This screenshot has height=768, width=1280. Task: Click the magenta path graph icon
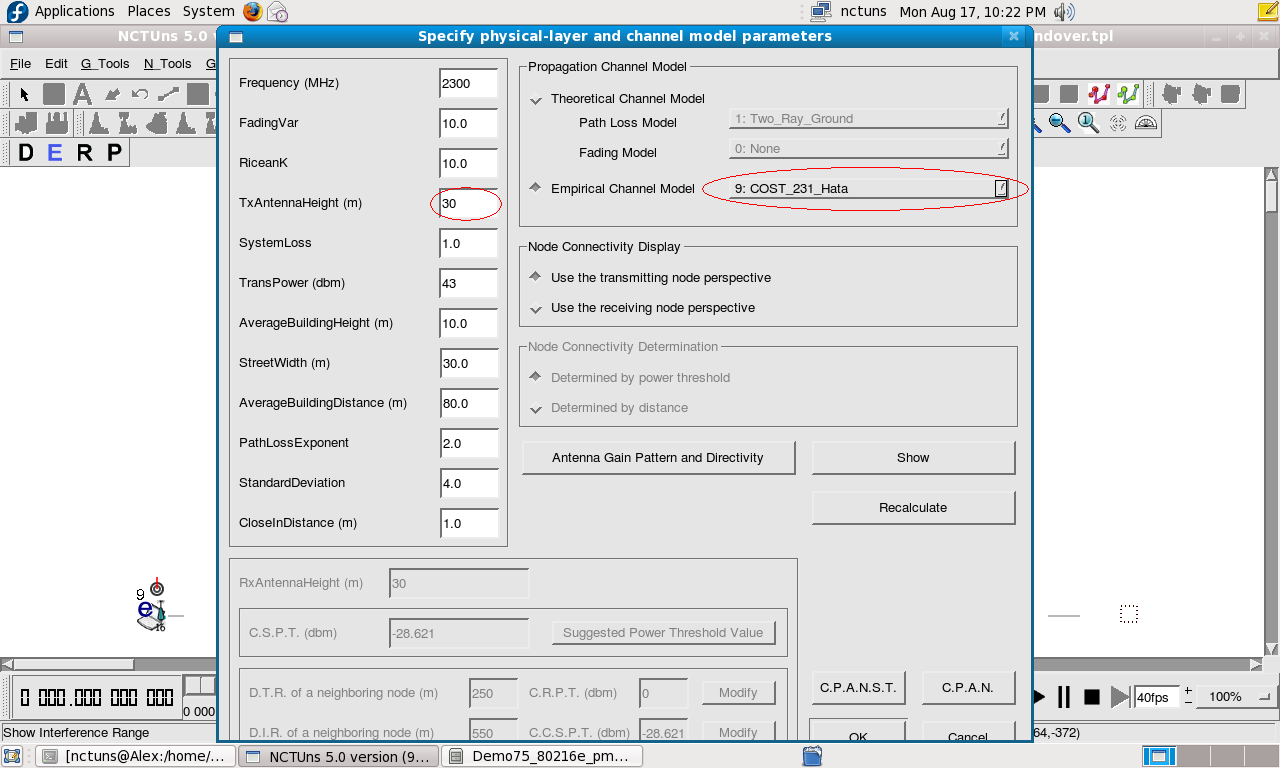(x=1100, y=94)
